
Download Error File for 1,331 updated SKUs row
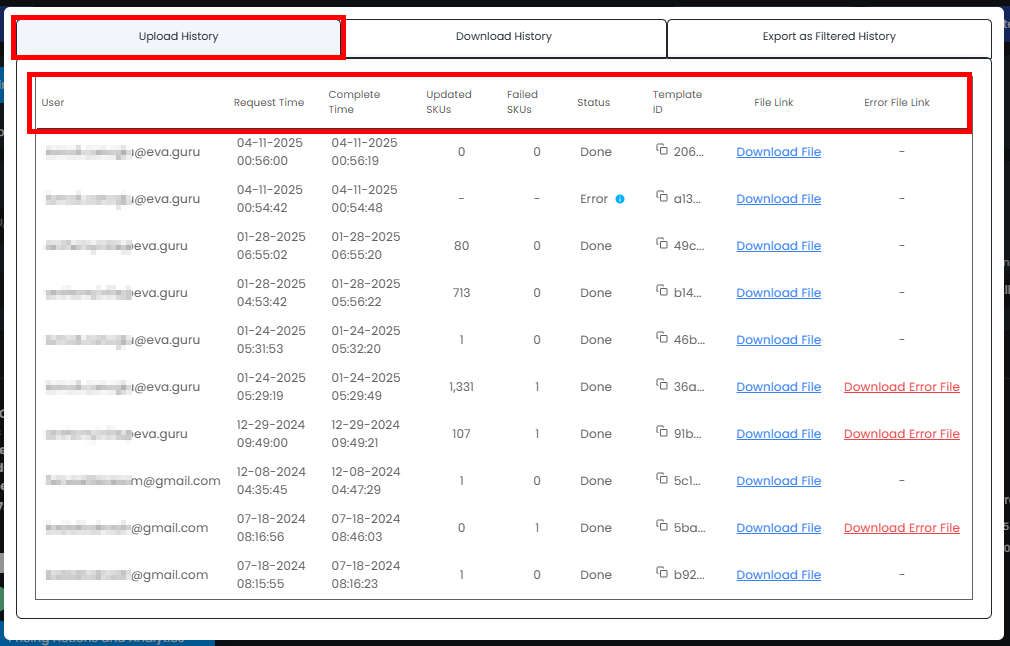point(902,387)
